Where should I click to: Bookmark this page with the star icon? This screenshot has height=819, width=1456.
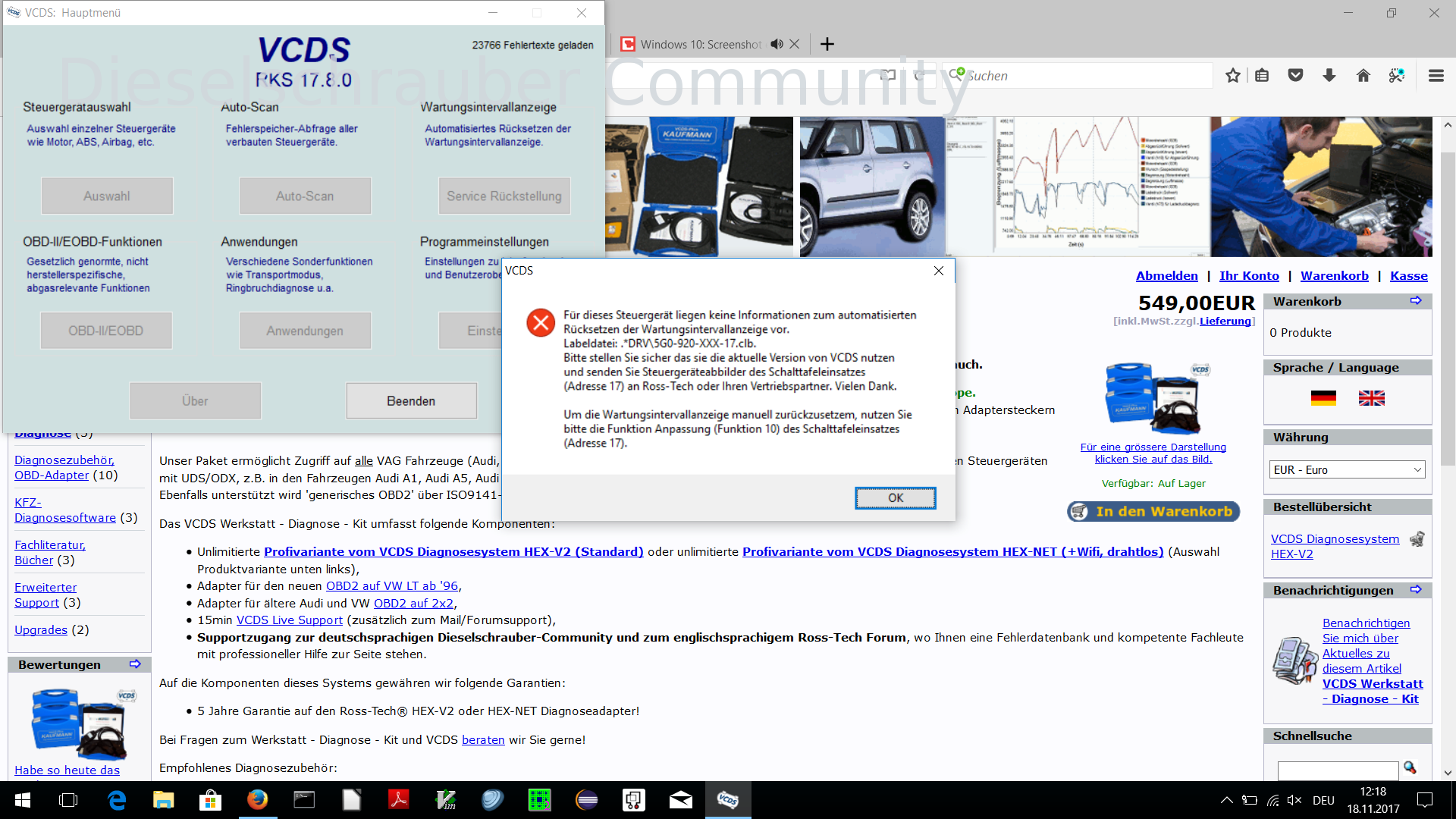pyautogui.click(x=1233, y=75)
